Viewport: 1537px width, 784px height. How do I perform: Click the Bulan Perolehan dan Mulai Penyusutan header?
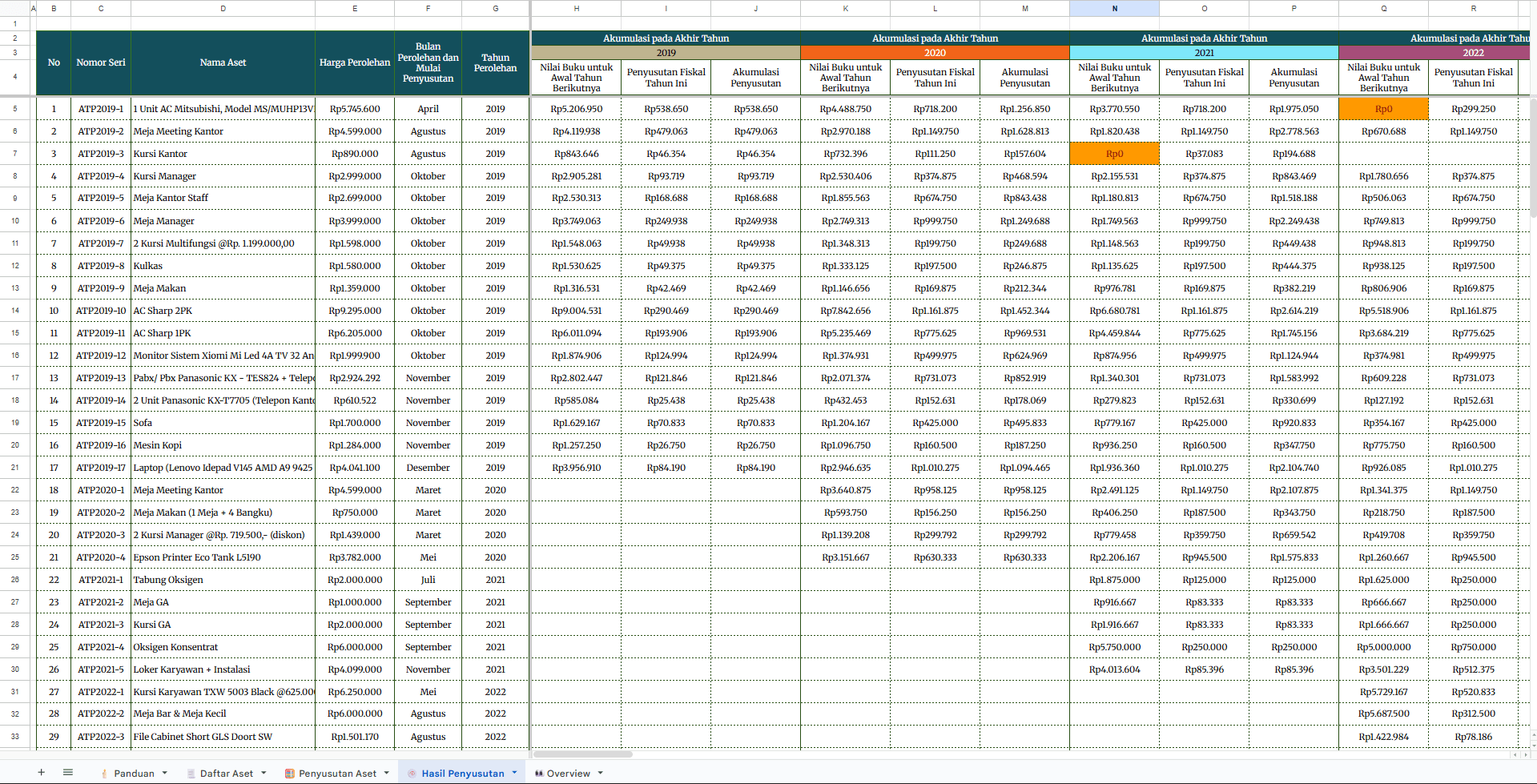click(428, 62)
